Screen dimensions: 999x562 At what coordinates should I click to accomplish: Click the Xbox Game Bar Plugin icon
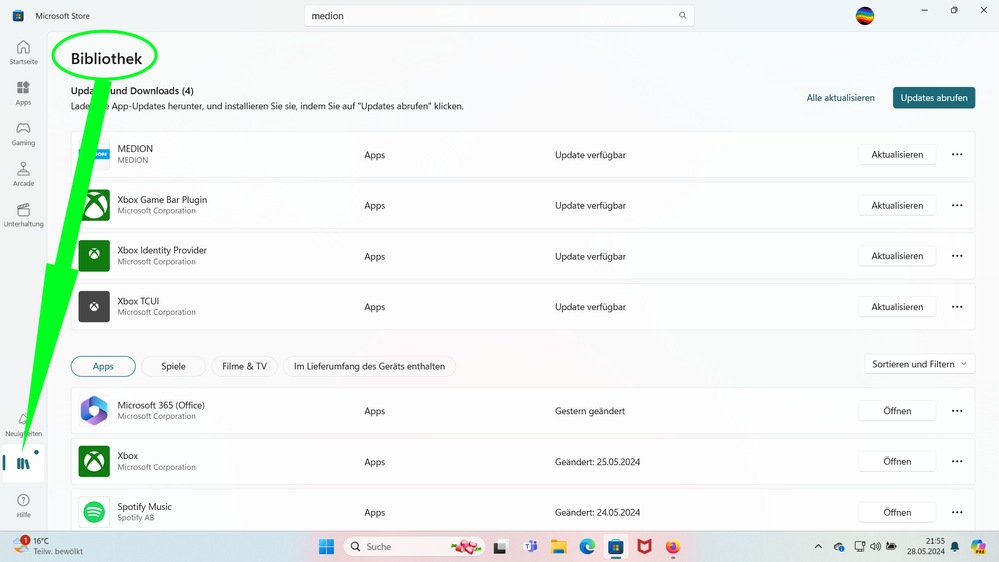(x=94, y=205)
